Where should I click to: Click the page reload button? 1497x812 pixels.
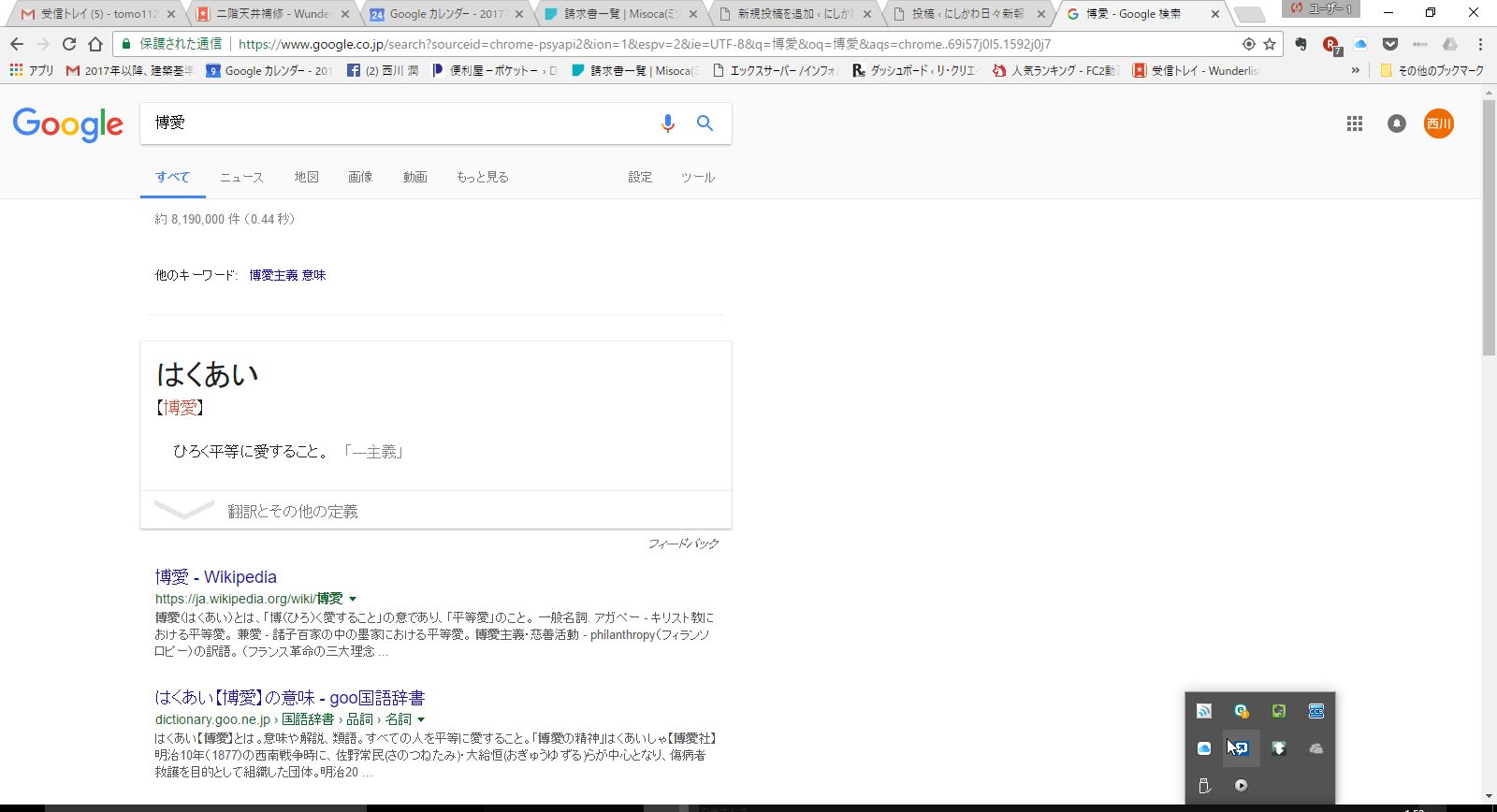click(x=69, y=44)
